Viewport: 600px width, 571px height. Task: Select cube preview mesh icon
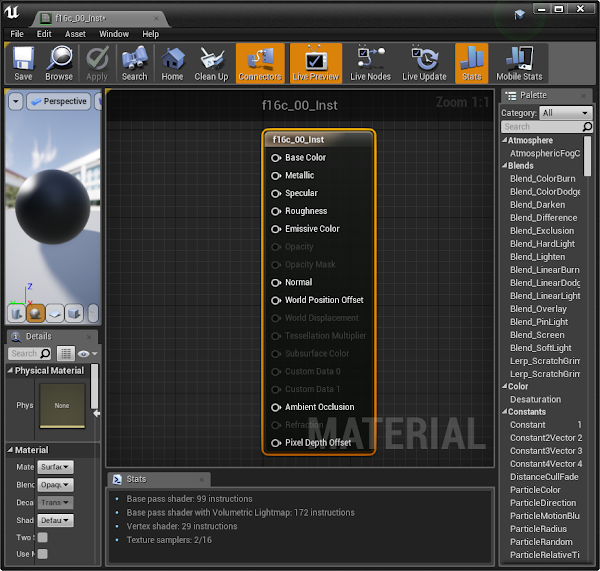tap(74, 313)
